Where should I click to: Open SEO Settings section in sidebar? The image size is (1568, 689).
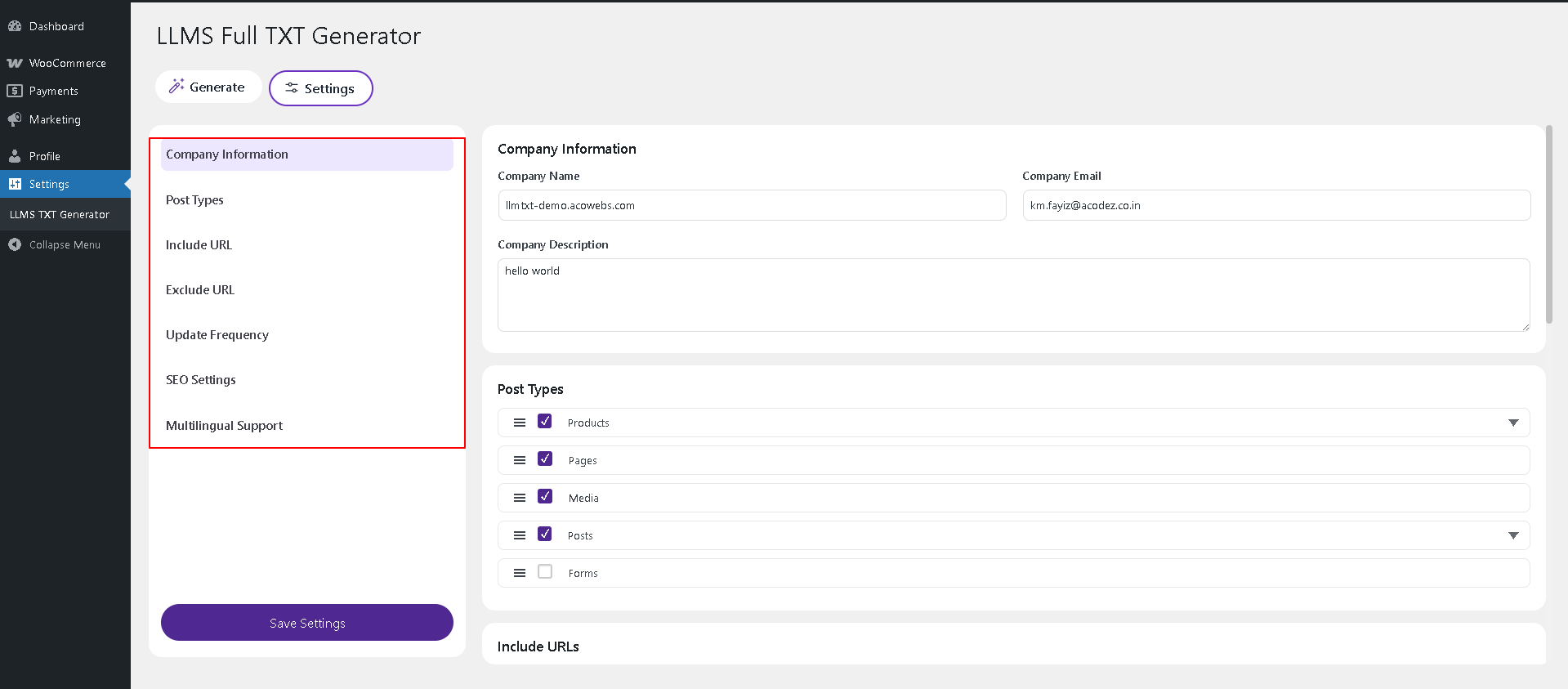point(201,380)
